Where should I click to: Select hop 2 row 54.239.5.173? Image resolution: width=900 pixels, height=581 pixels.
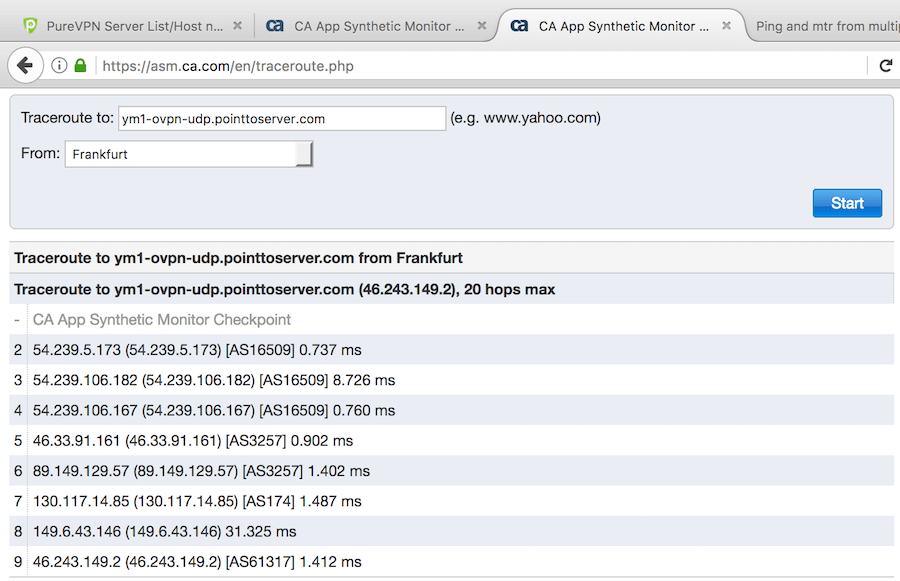coord(451,350)
